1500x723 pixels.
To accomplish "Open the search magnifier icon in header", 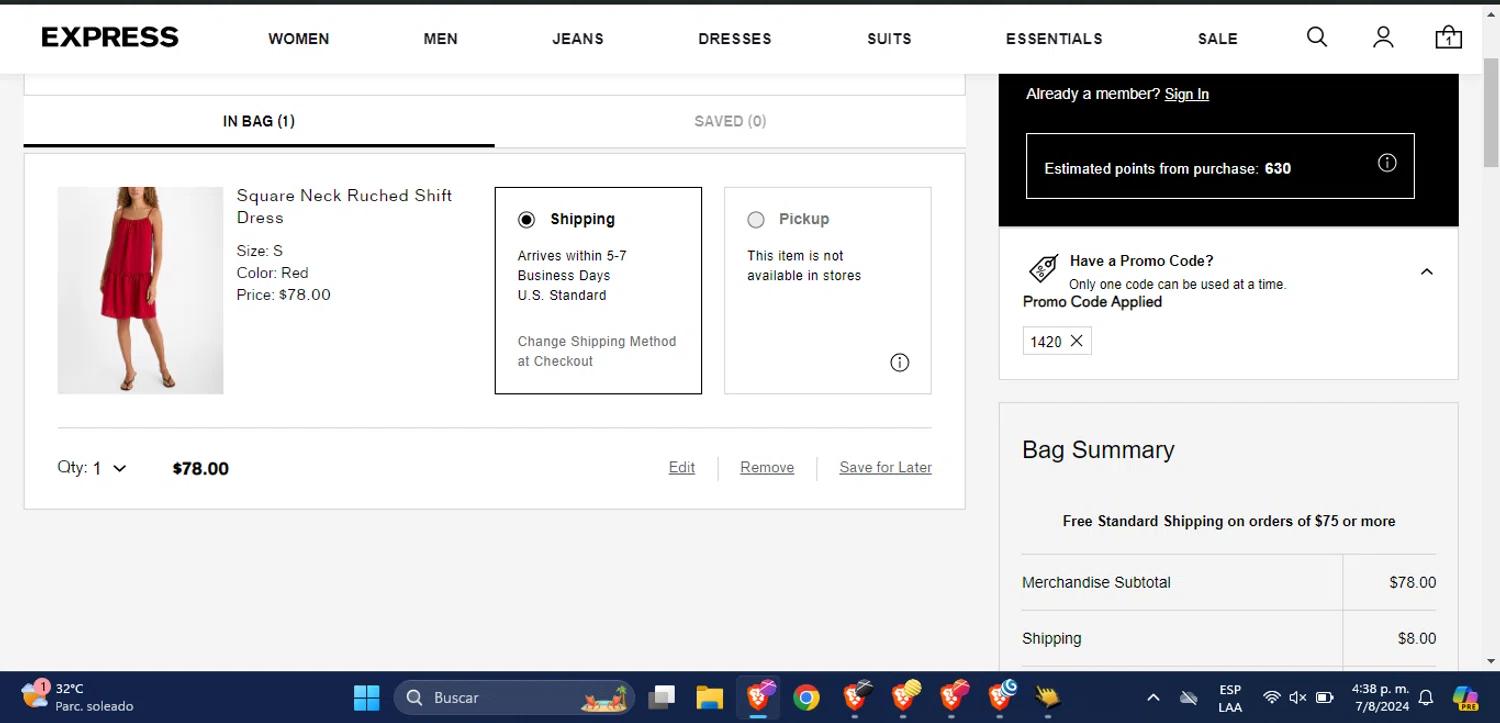I will click(1317, 37).
